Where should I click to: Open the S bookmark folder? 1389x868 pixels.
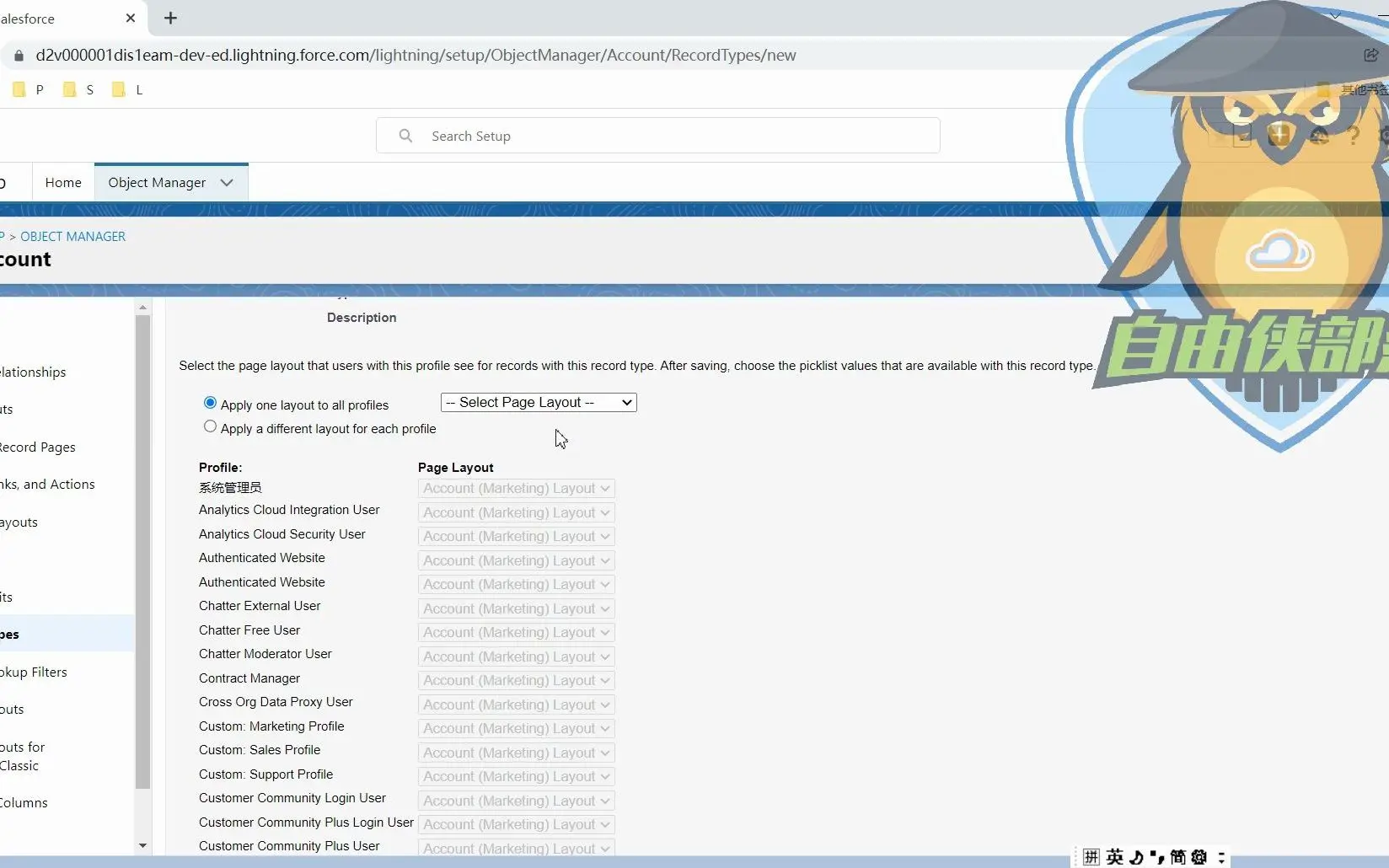point(78,89)
